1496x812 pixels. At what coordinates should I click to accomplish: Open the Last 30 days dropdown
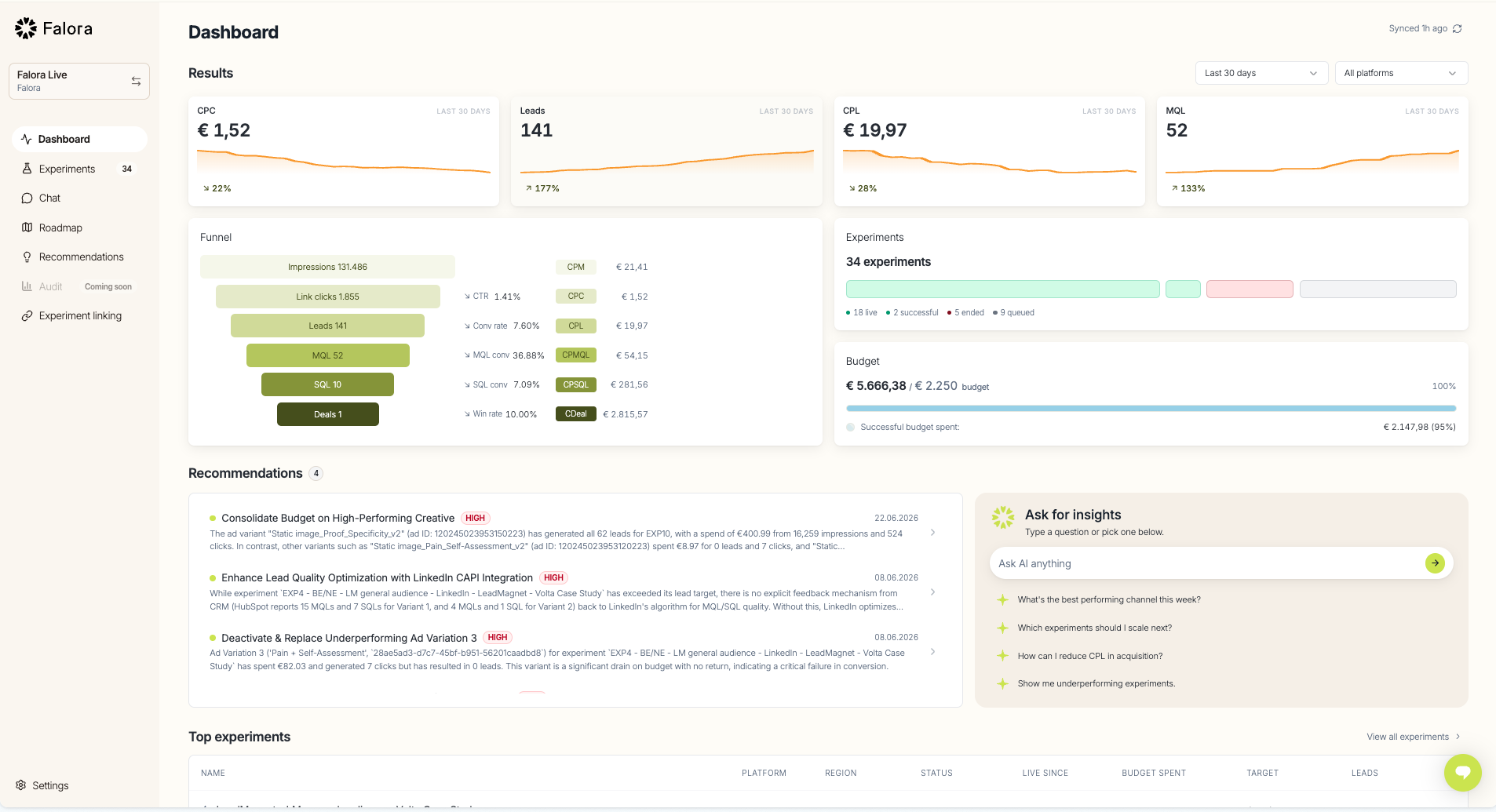pyautogui.click(x=1261, y=73)
